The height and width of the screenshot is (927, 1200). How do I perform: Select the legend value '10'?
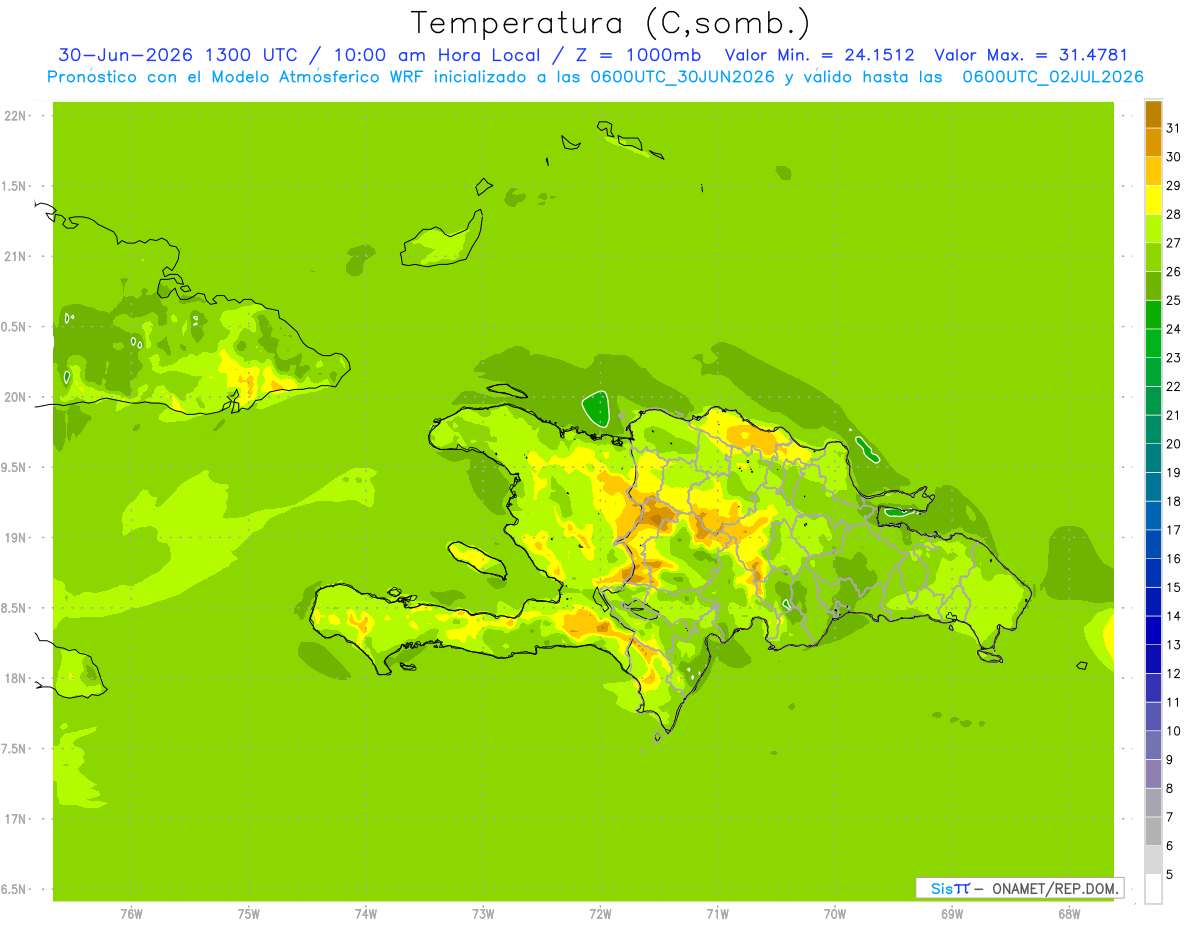point(1173,731)
